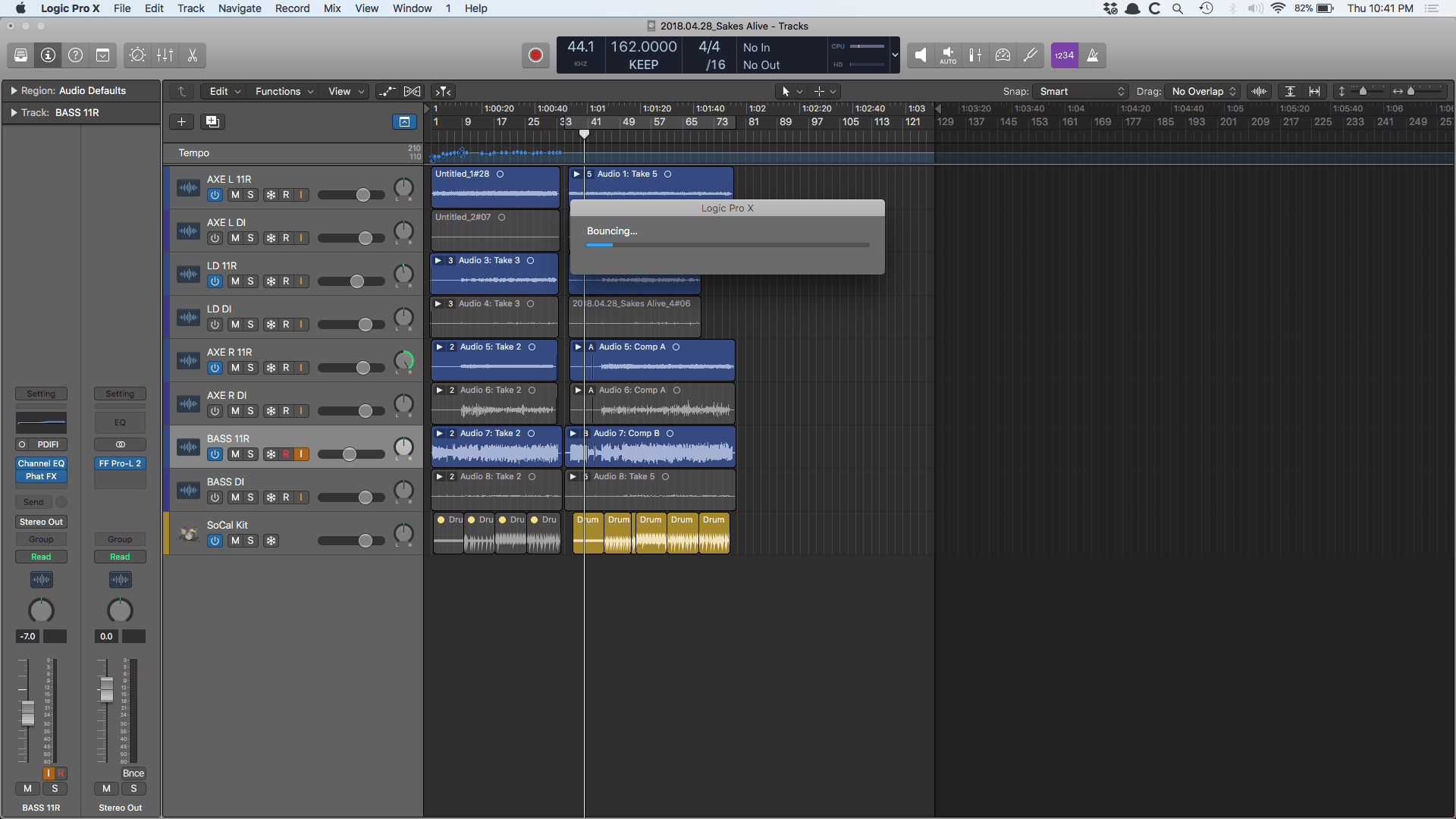Expand the Track BASS 11R section
Screen dimensions: 1456x819
[14, 113]
